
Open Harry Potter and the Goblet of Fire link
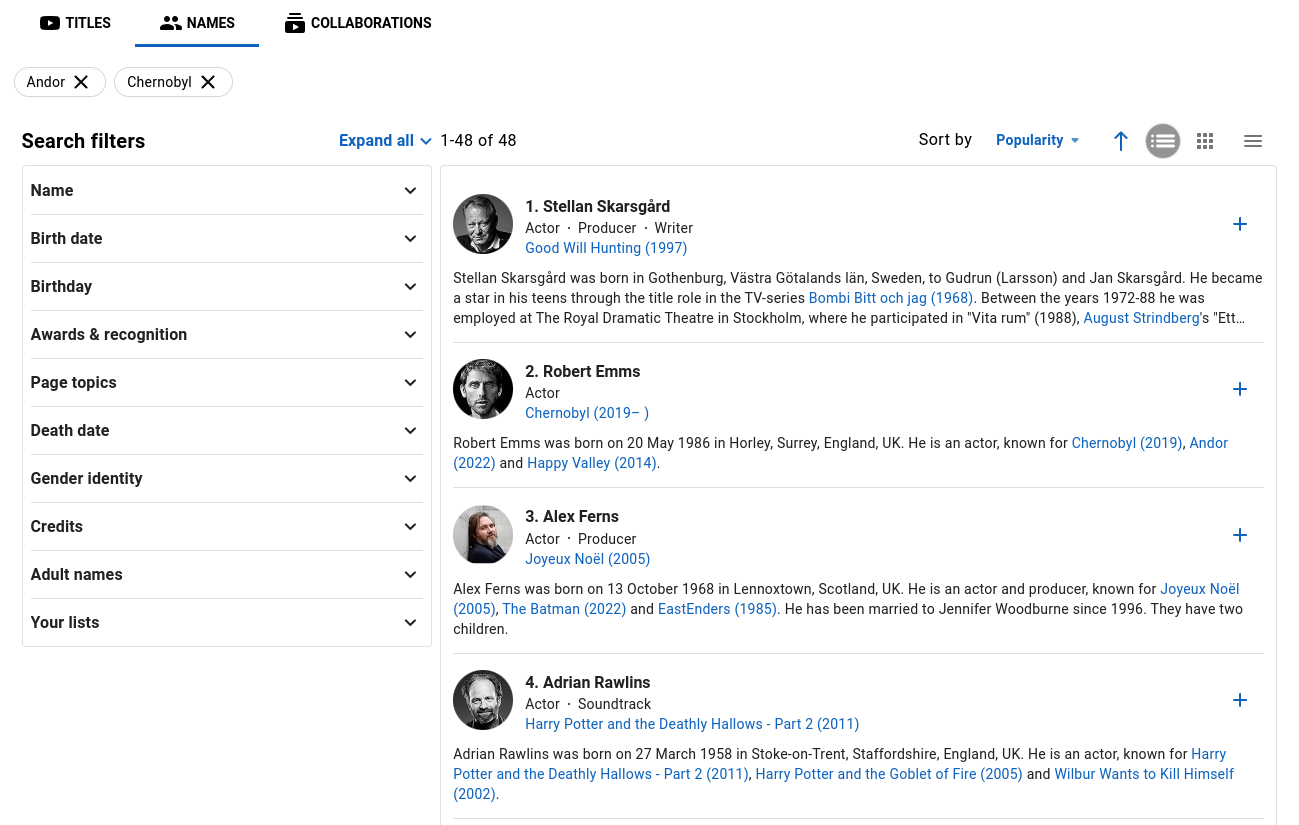click(x=889, y=774)
